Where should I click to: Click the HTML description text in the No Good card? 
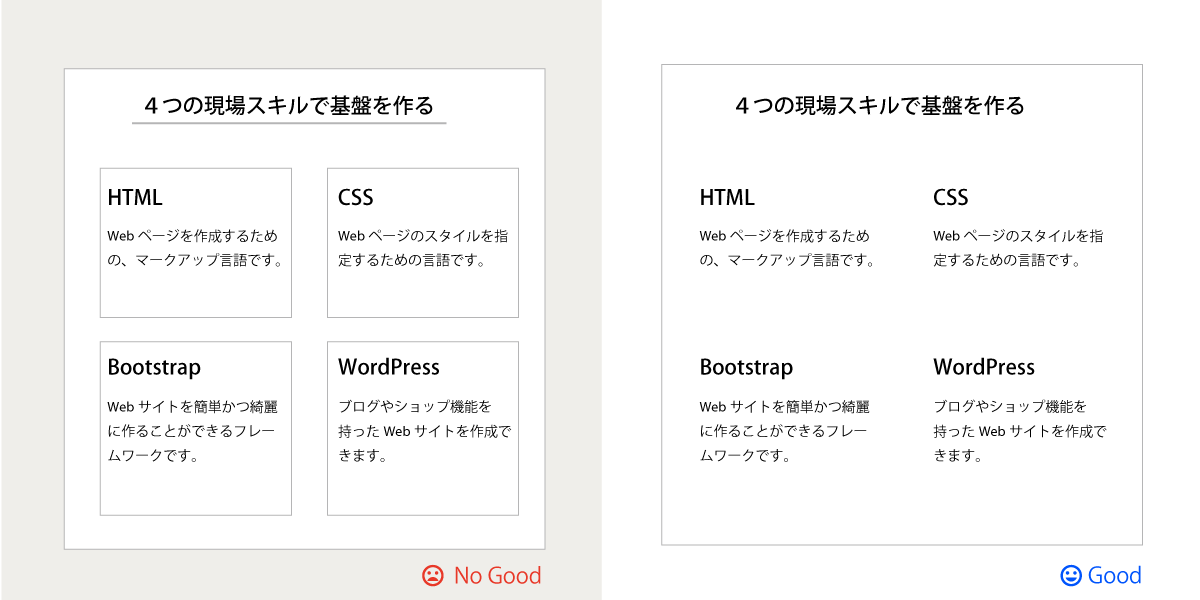(x=195, y=248)
